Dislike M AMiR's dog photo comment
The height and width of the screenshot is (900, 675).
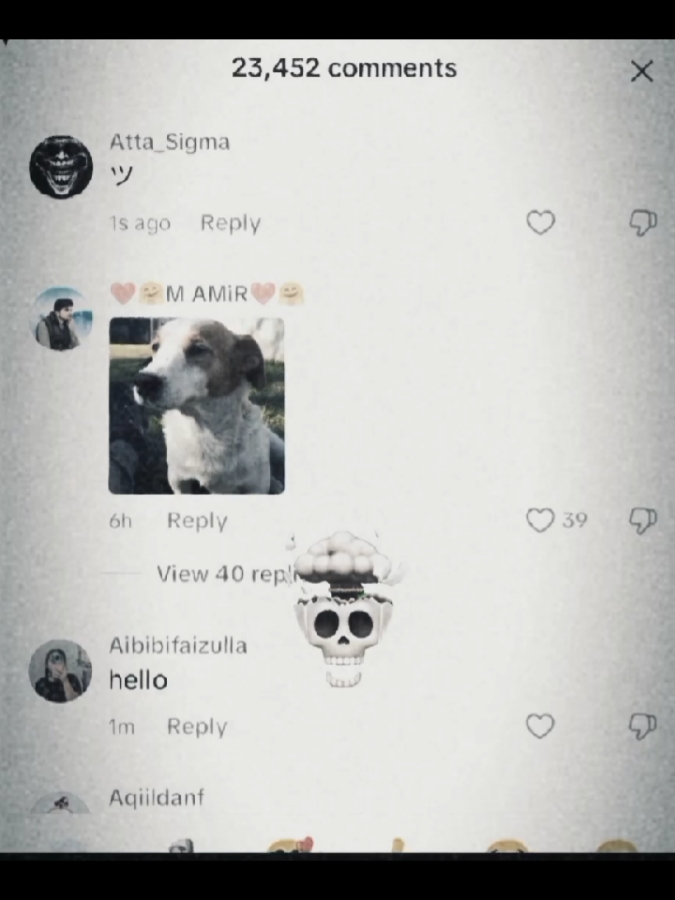643,521
